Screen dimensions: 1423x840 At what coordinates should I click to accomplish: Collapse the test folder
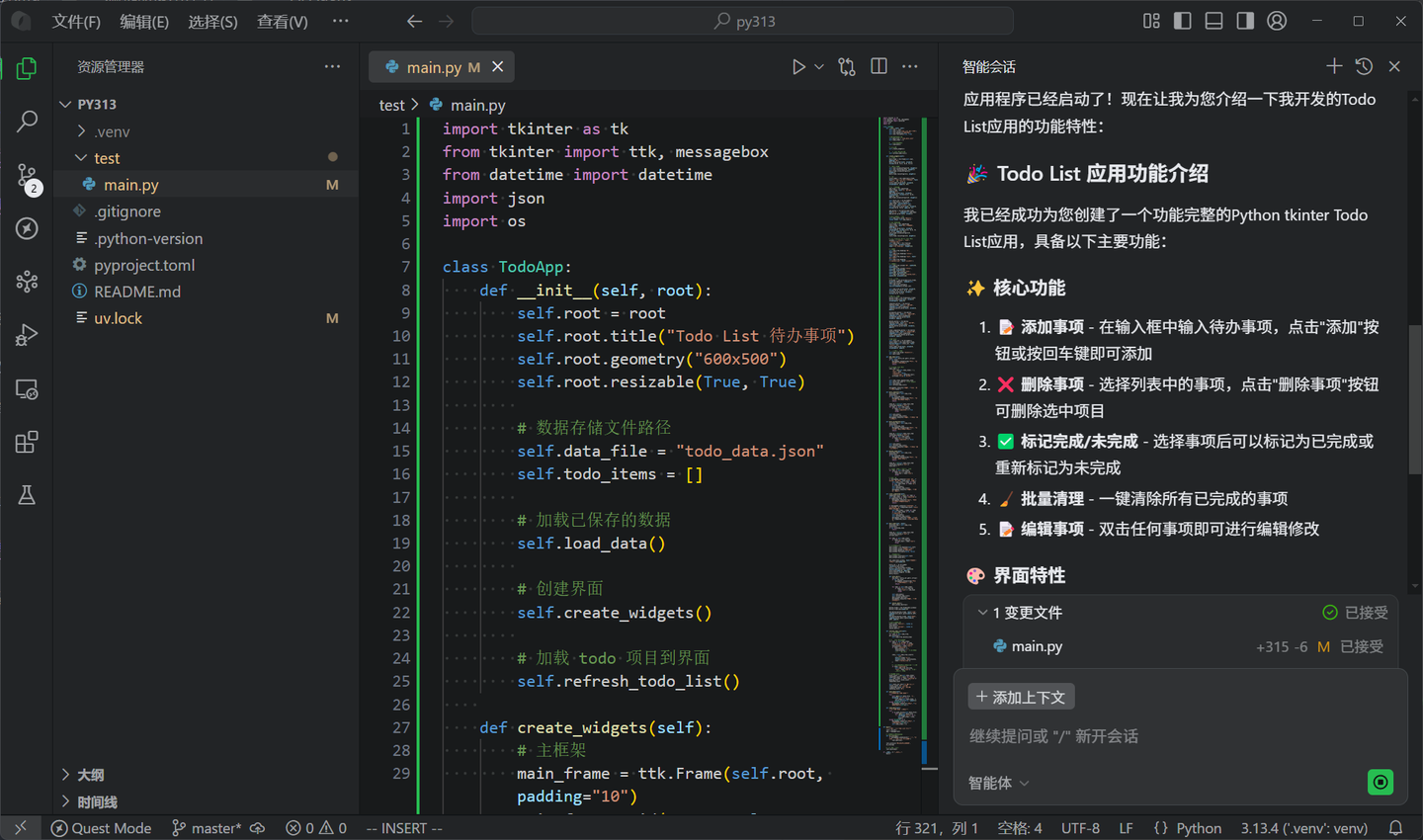[107, 158]
